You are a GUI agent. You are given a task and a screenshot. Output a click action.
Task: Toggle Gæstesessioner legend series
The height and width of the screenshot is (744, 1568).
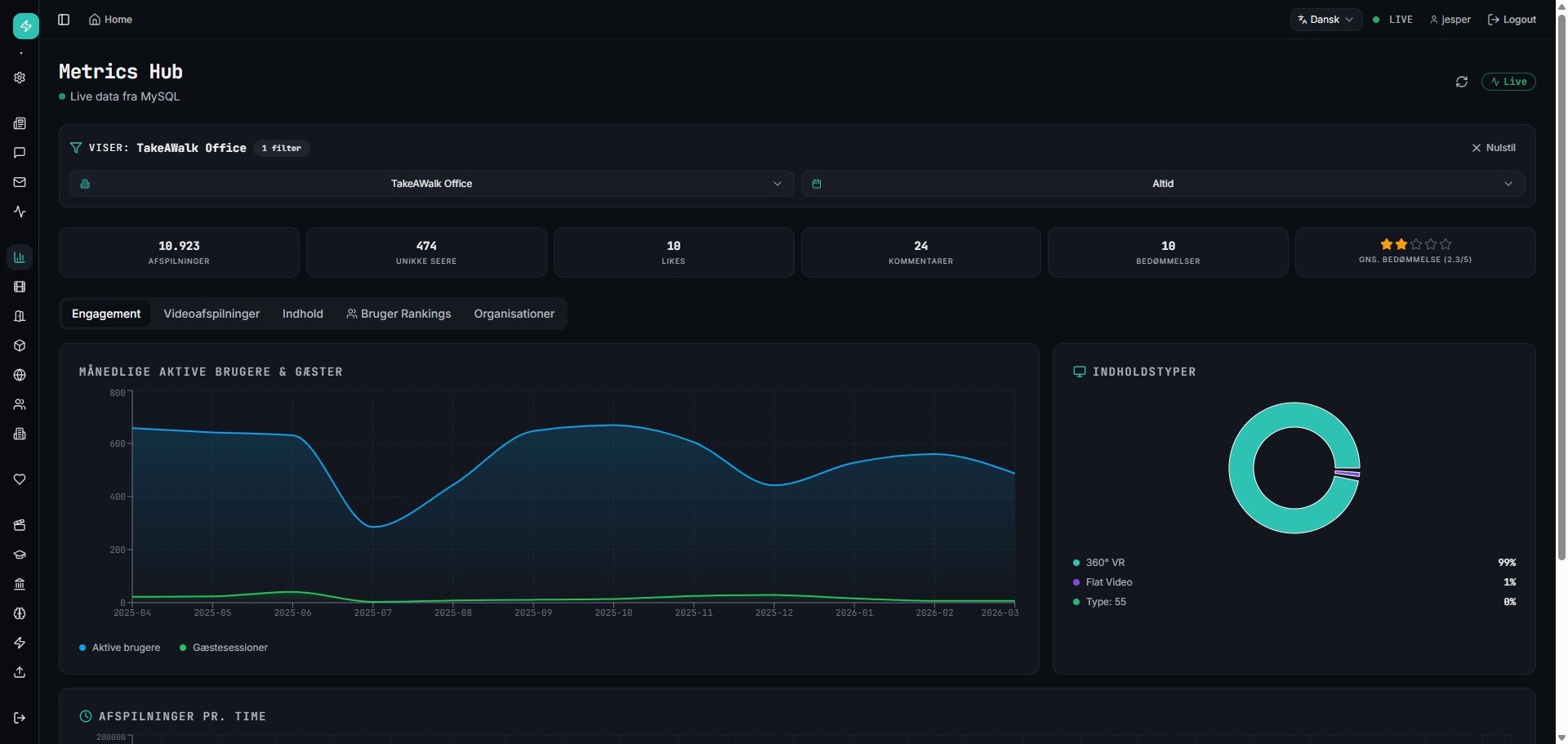[224, 648]
